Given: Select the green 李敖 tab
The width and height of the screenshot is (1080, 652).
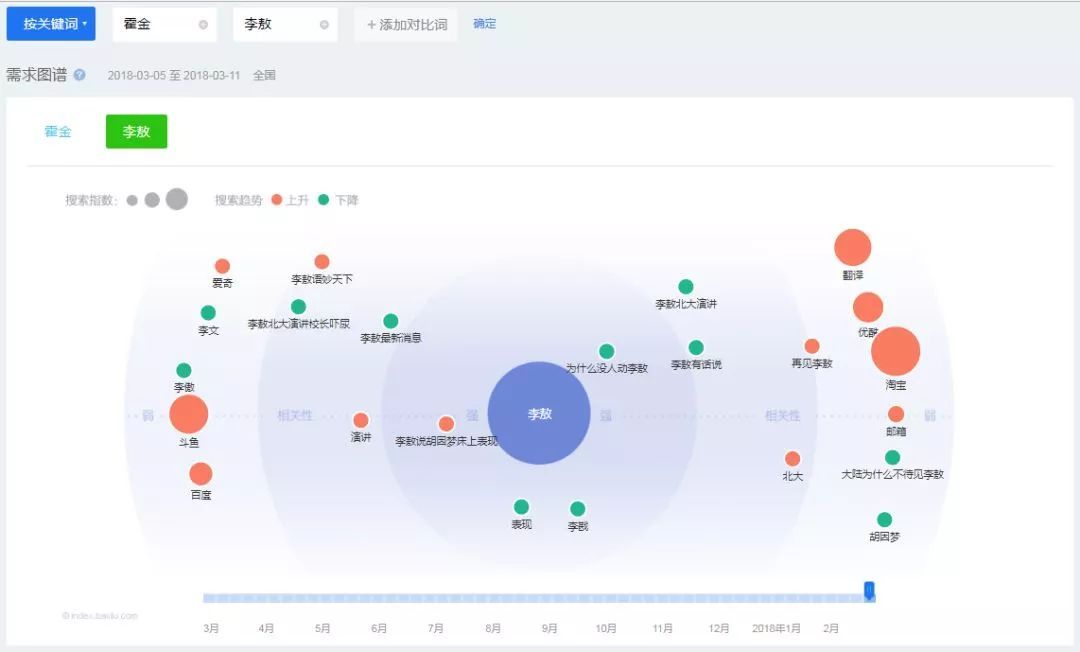Looking at the screenshot, I should (x=136, y=132).
